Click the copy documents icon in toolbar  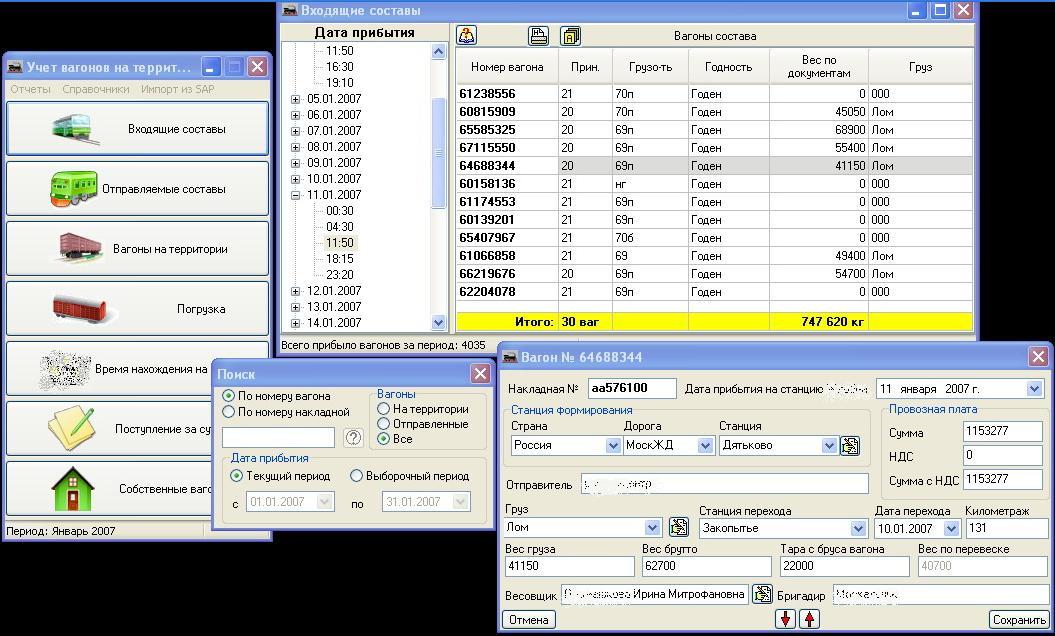pos(570,36)
